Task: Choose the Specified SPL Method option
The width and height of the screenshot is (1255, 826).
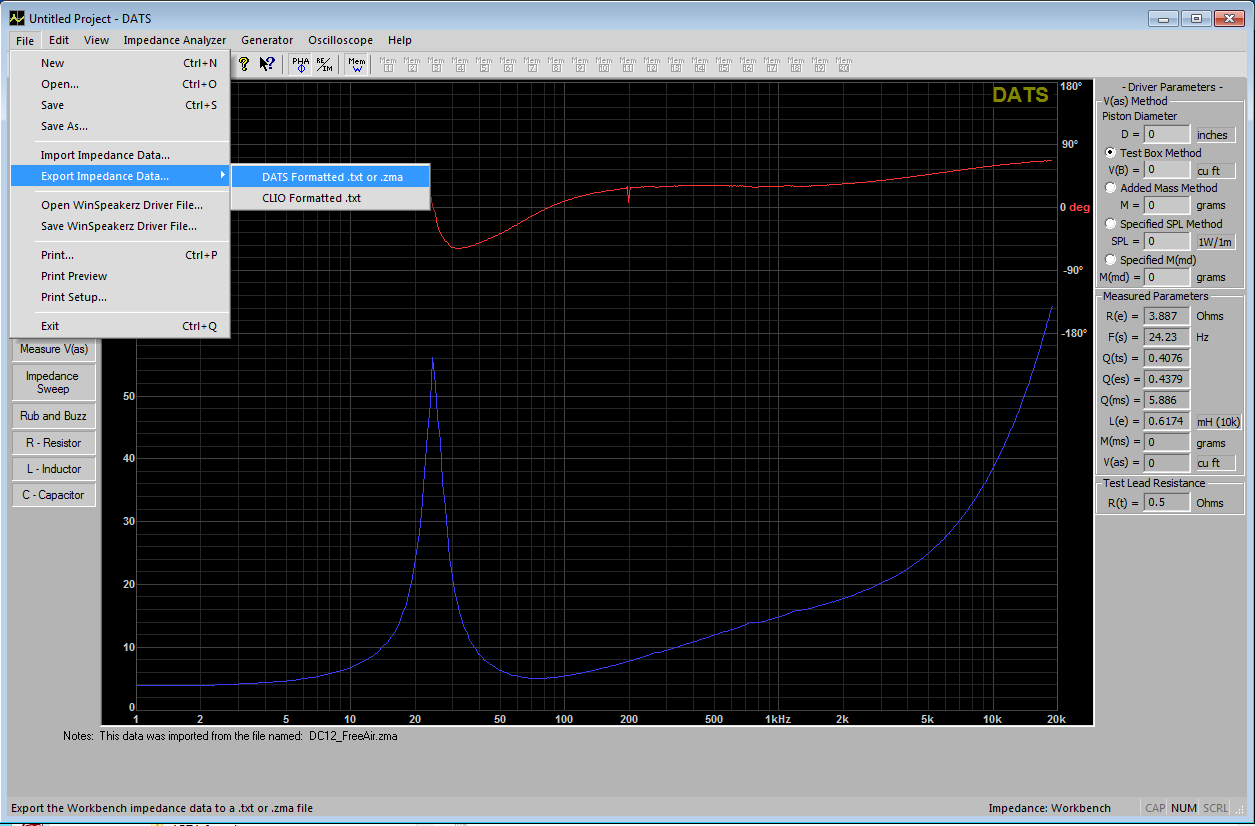Action: coord(1111,224)
